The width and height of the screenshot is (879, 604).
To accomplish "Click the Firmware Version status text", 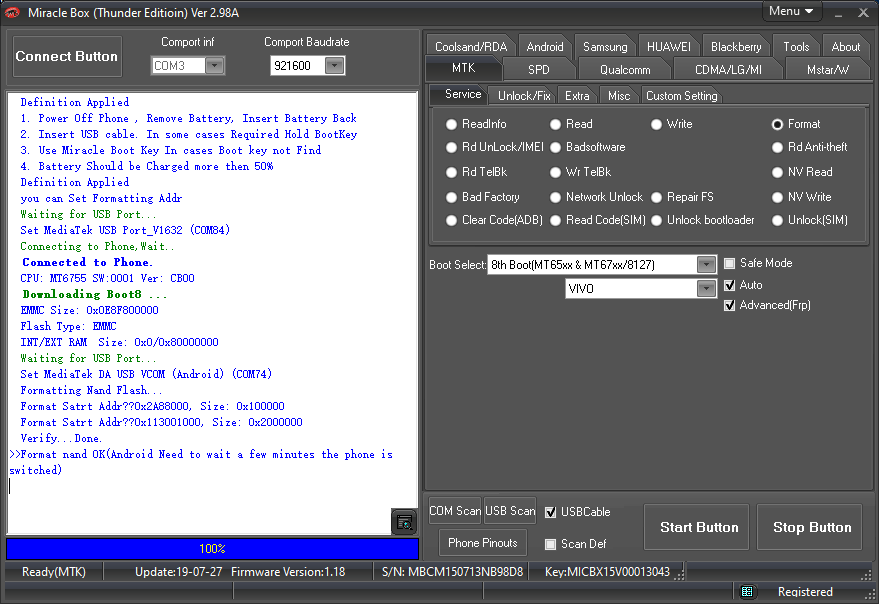I will [x=288, y=572].
